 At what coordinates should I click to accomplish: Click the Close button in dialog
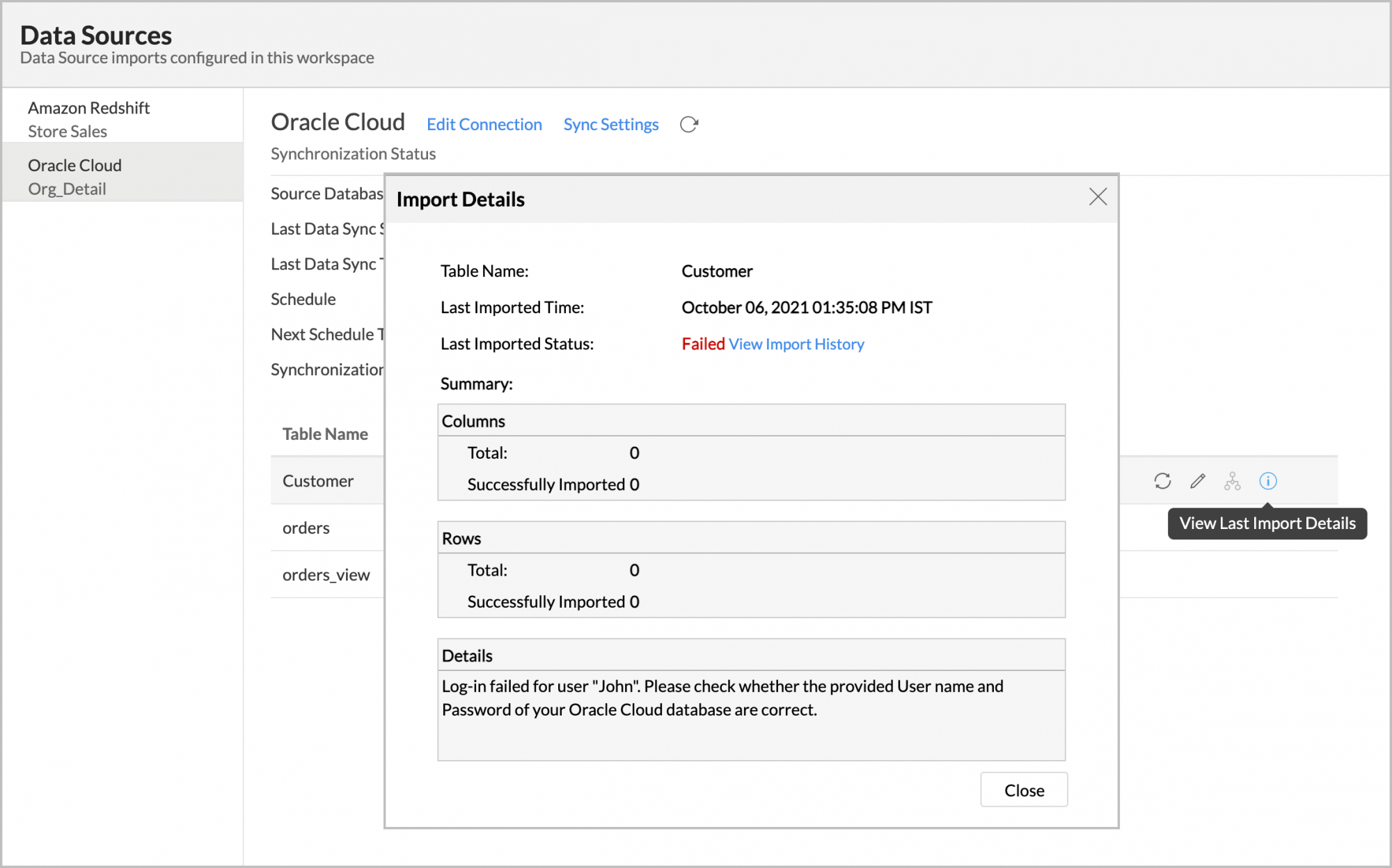1024,790
